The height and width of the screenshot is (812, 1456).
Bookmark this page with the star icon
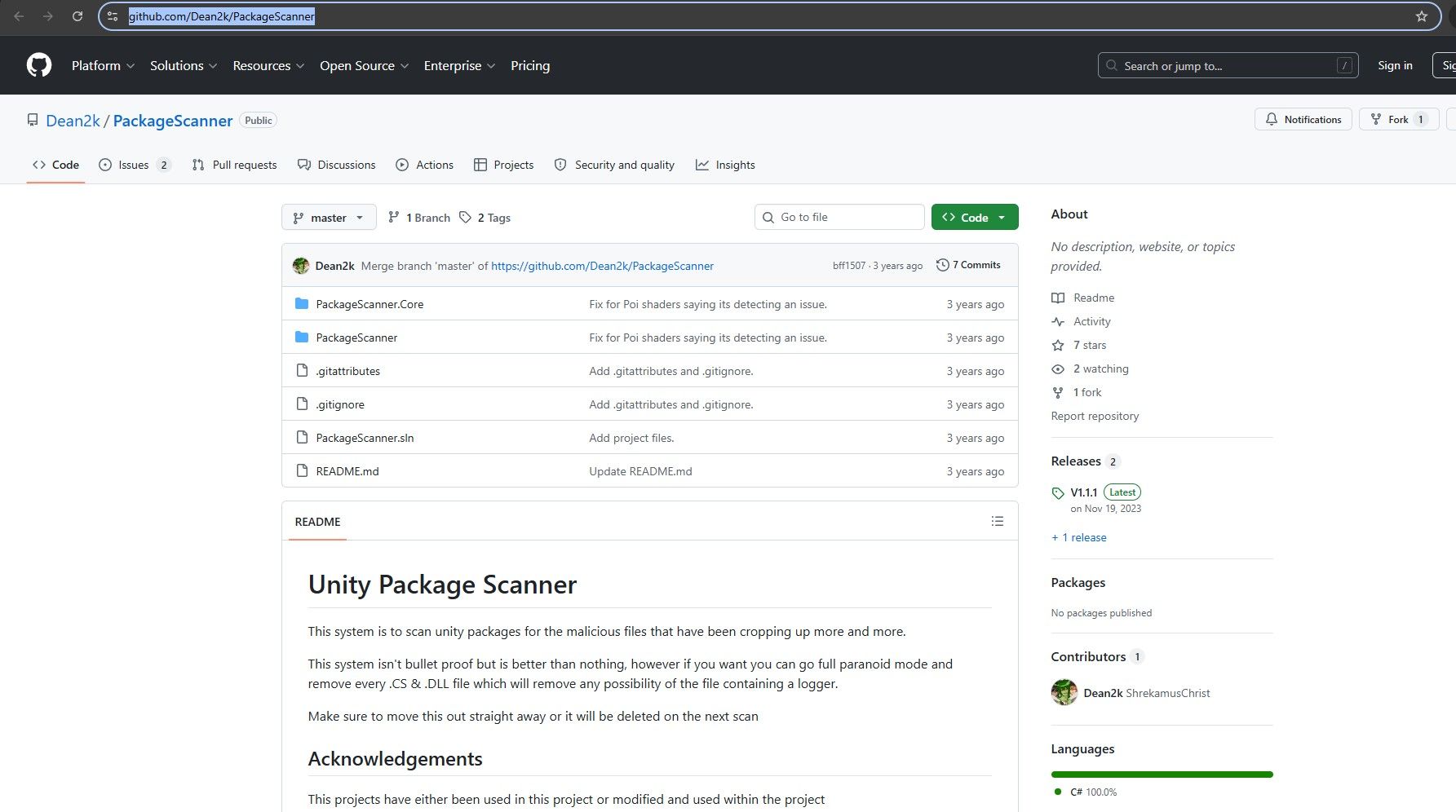point(1422,16)
